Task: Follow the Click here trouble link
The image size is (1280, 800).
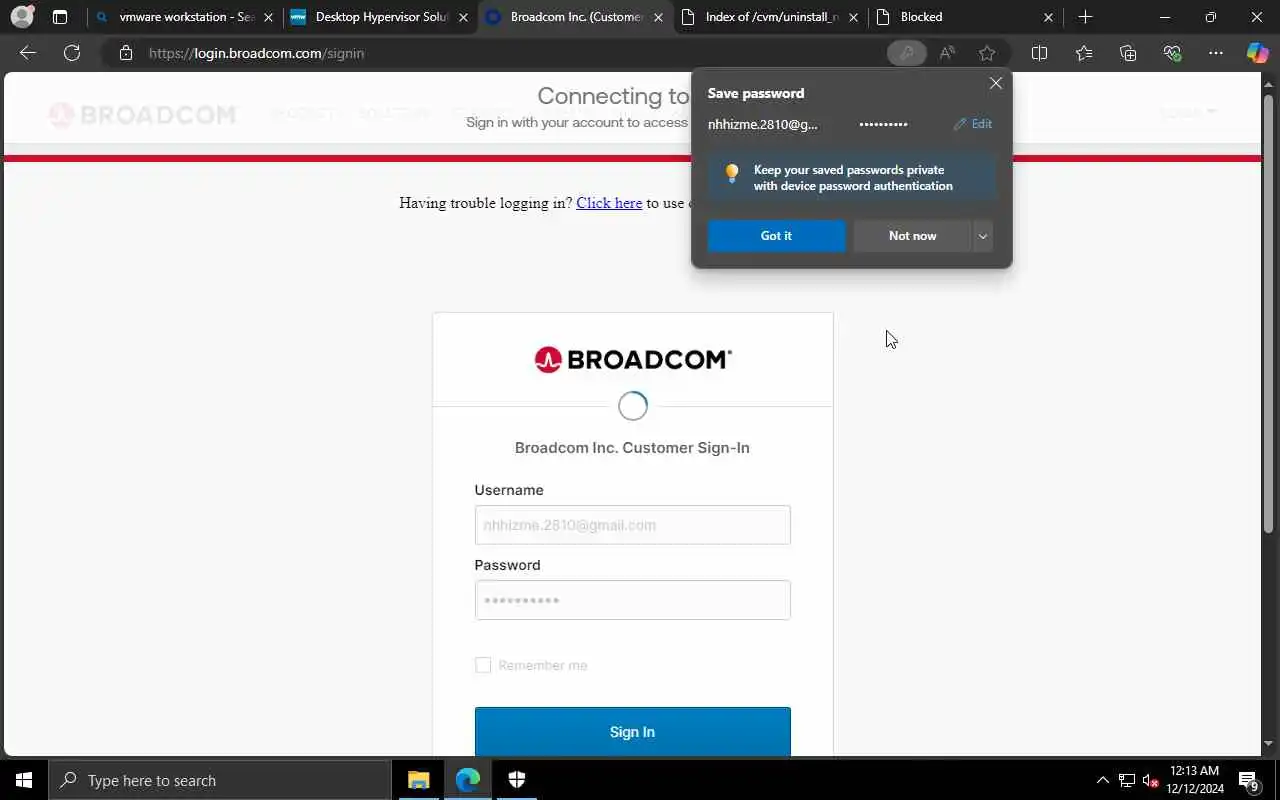Action: [609, 203]
